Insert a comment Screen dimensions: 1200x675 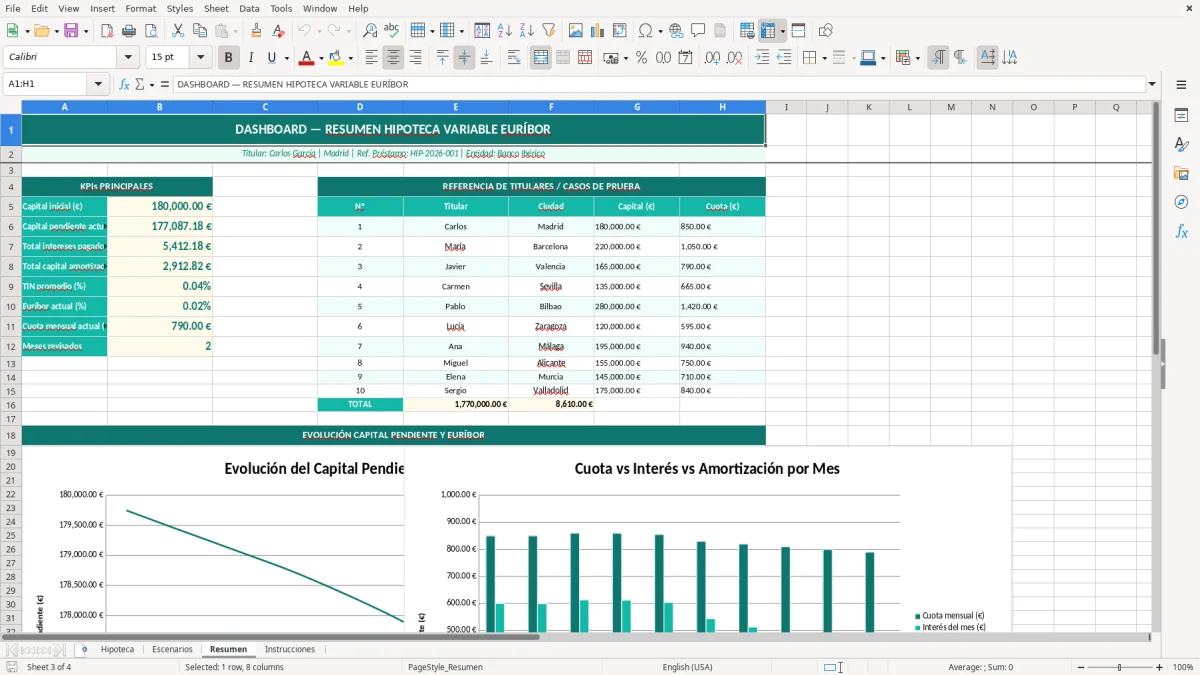tap(698, 31)
